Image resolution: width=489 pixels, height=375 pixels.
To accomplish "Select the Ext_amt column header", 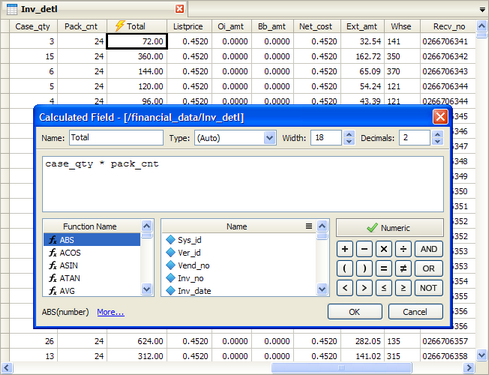I will [x=362, y=26].
